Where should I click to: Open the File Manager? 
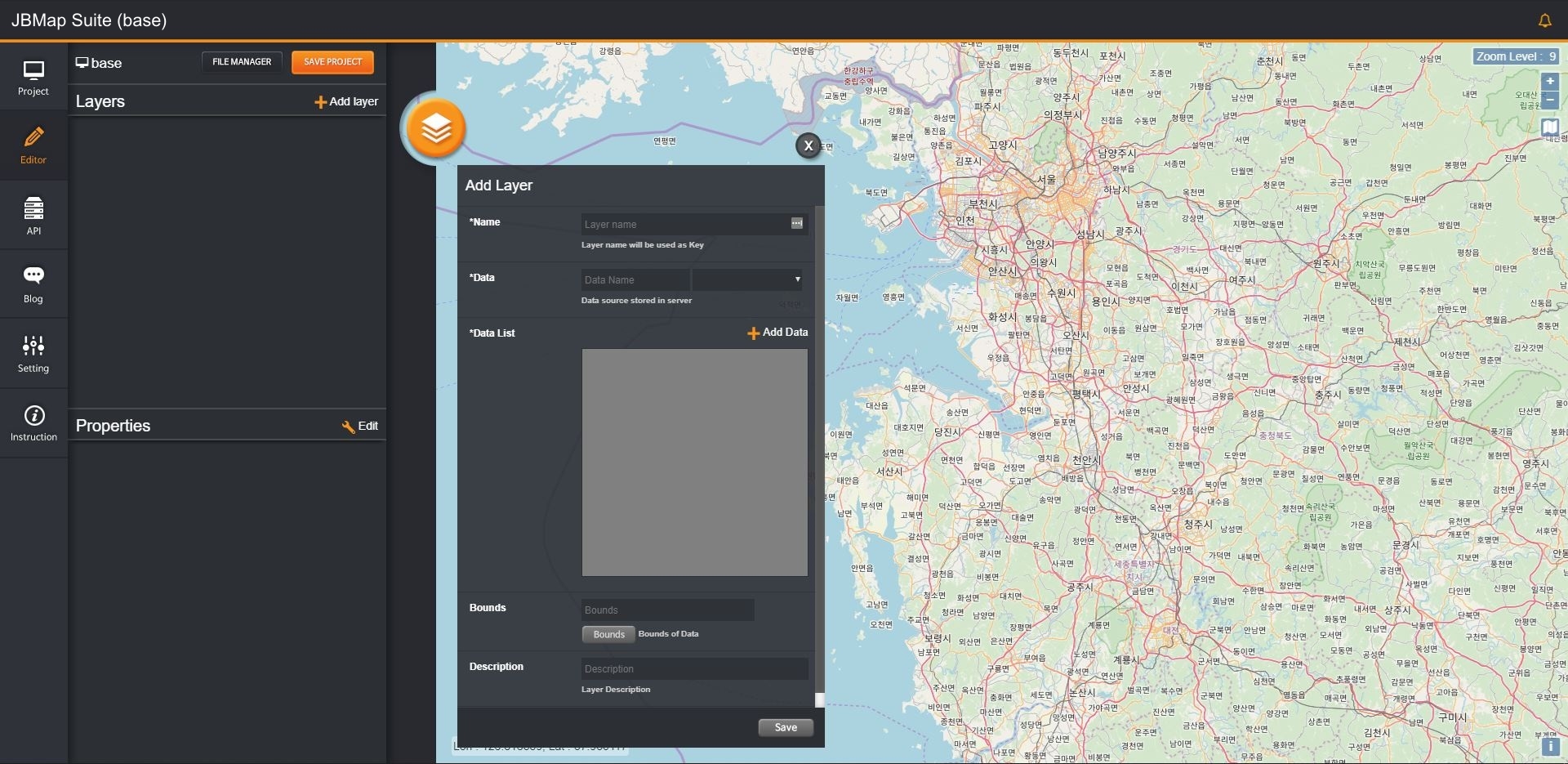pyautogui.click(x=241, y=61)
